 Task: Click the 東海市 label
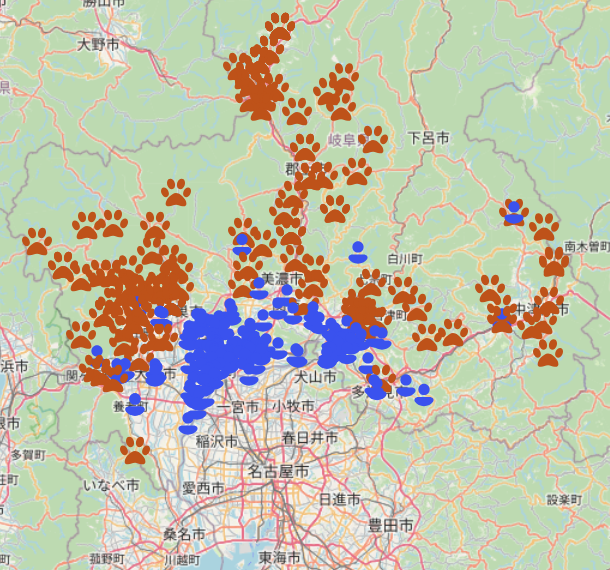pyautogui.click(x=279, y=558)
